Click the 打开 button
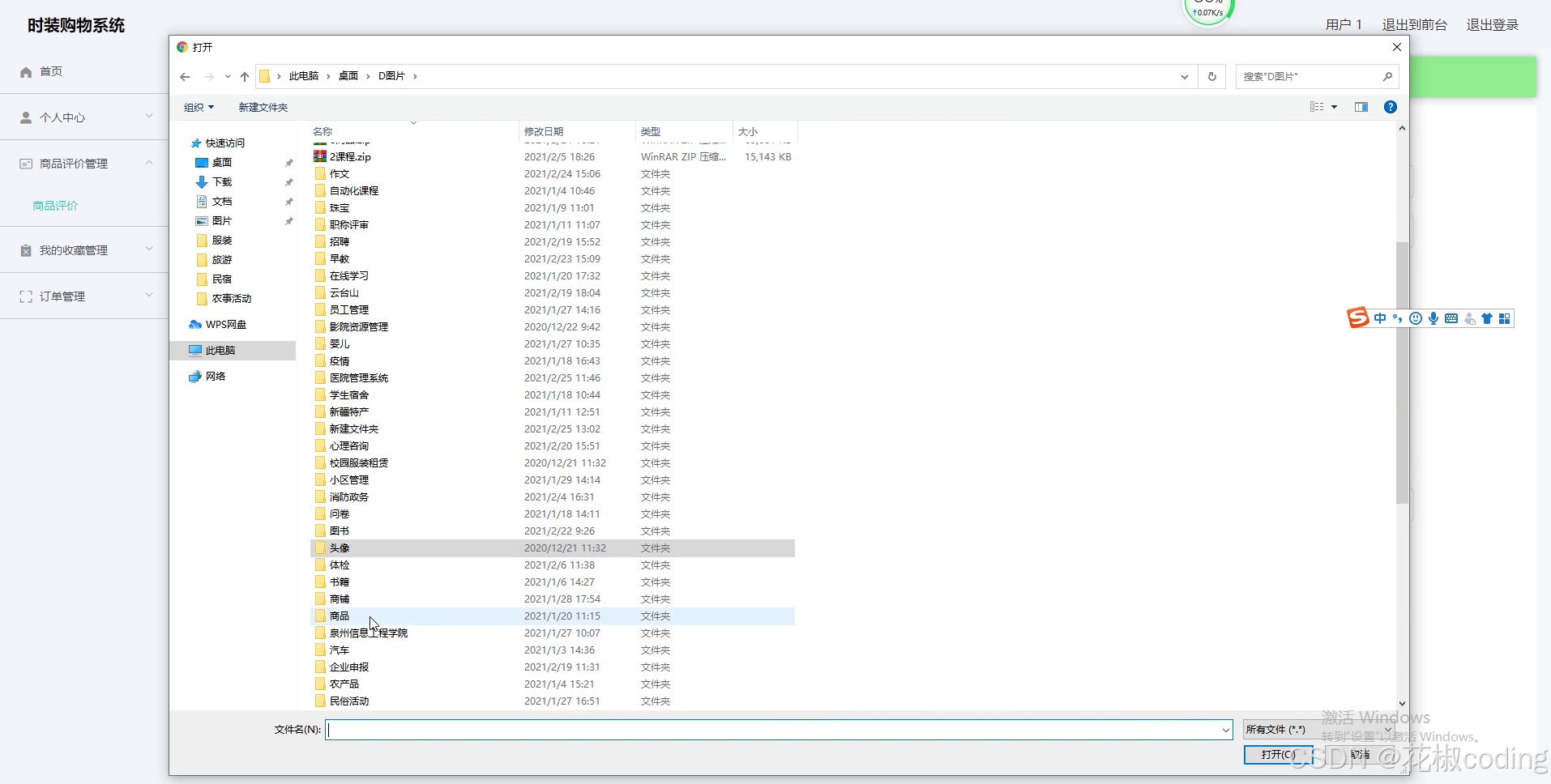This screenshot has width=1551, height=784. (1278, 755)
